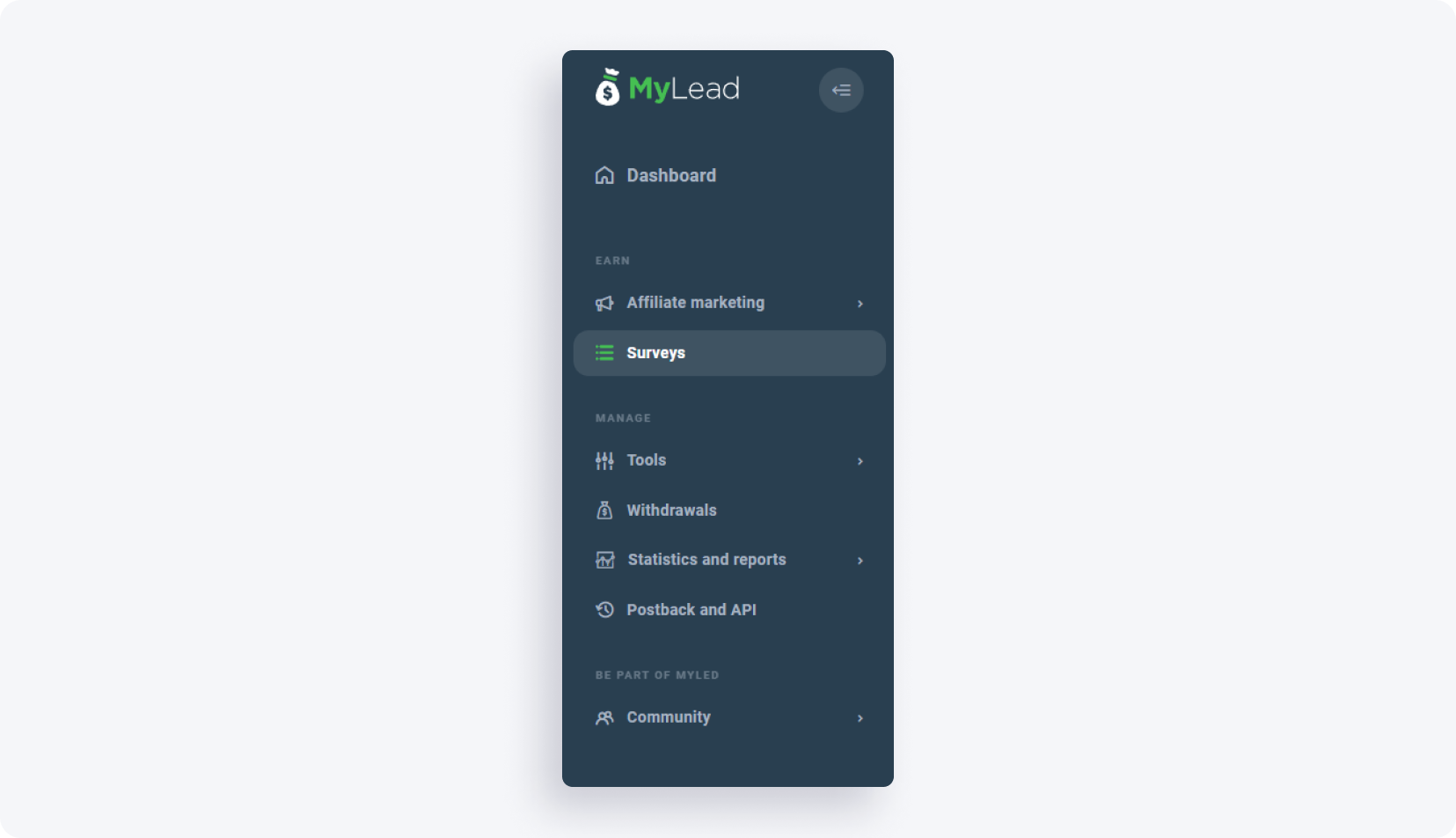1456x838 pixels.
Task: Click the Dashboard home icon
Action: [x=604, y=175]
